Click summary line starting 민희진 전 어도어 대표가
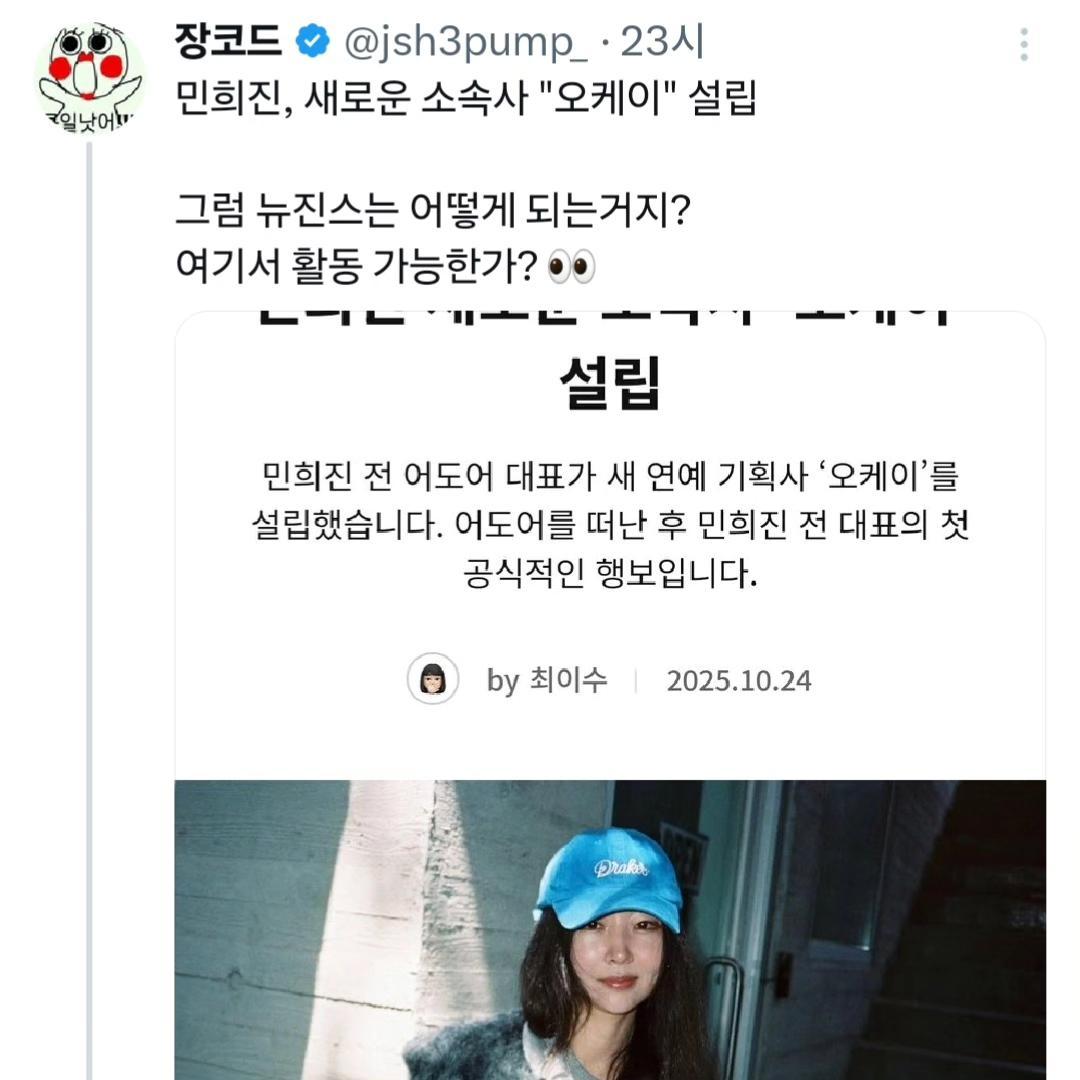 point(610,475)
